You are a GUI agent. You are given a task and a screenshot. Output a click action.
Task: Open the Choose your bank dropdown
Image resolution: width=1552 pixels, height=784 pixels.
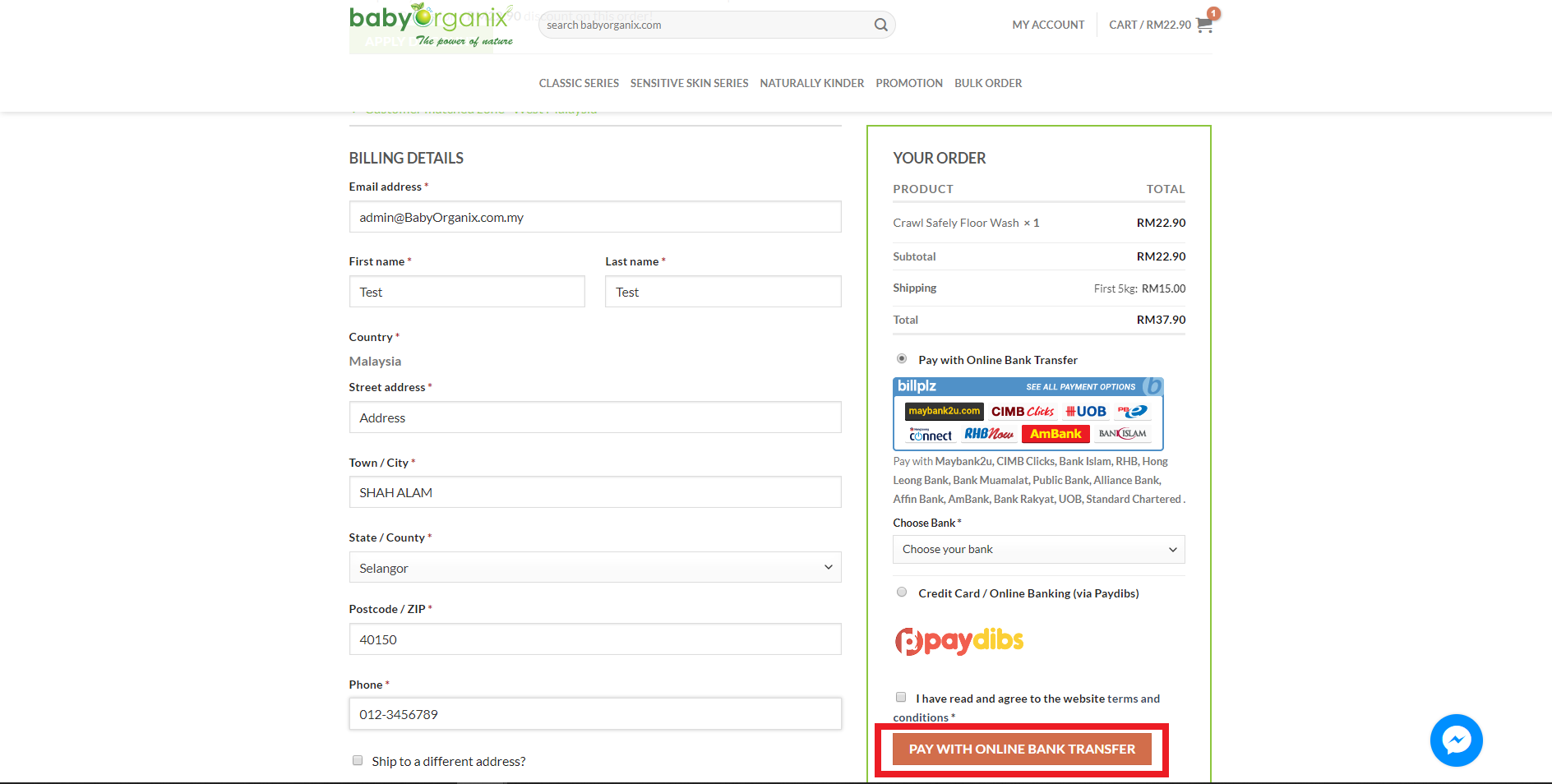pyautogui.click(x=1039, y=549)
